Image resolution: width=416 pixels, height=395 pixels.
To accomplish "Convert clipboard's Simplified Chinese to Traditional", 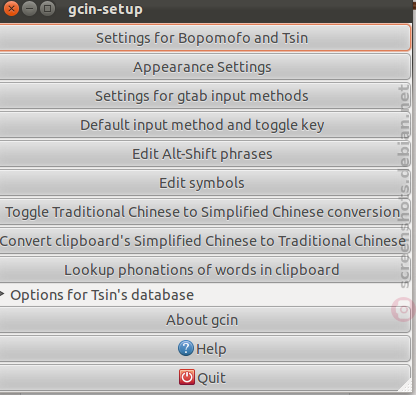I will [x=205, y=241].
